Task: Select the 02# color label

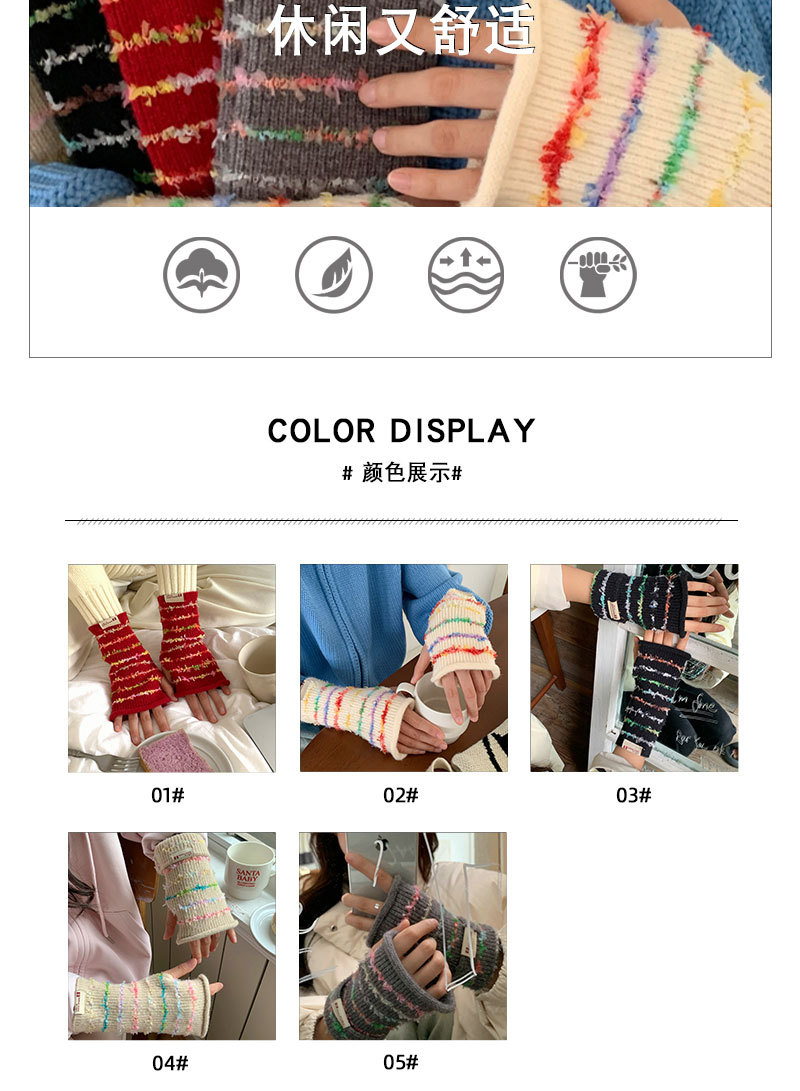Action: click(401, 795)
